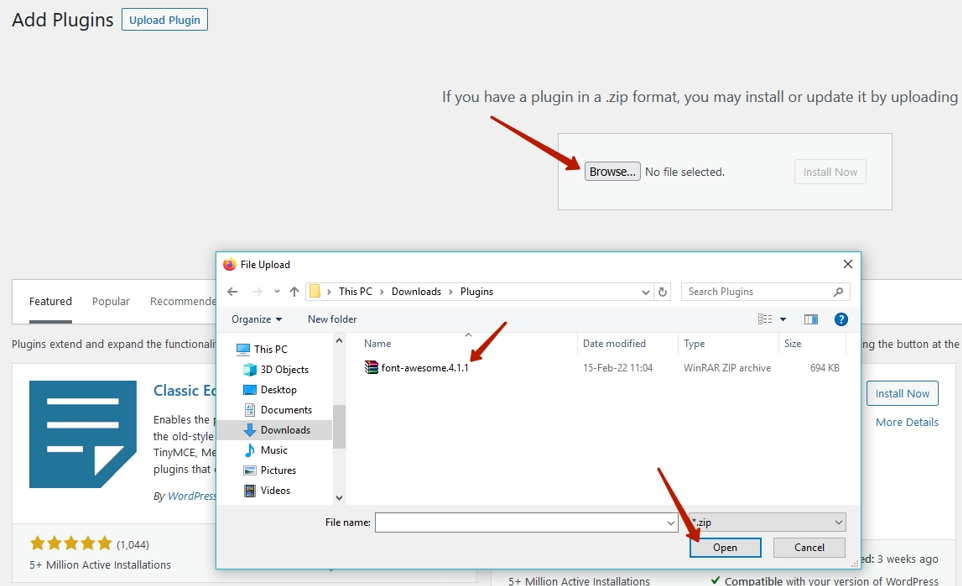Open the Recent locations dropdown arrow
The image size is (962, 586).
[x=277, y=291]
